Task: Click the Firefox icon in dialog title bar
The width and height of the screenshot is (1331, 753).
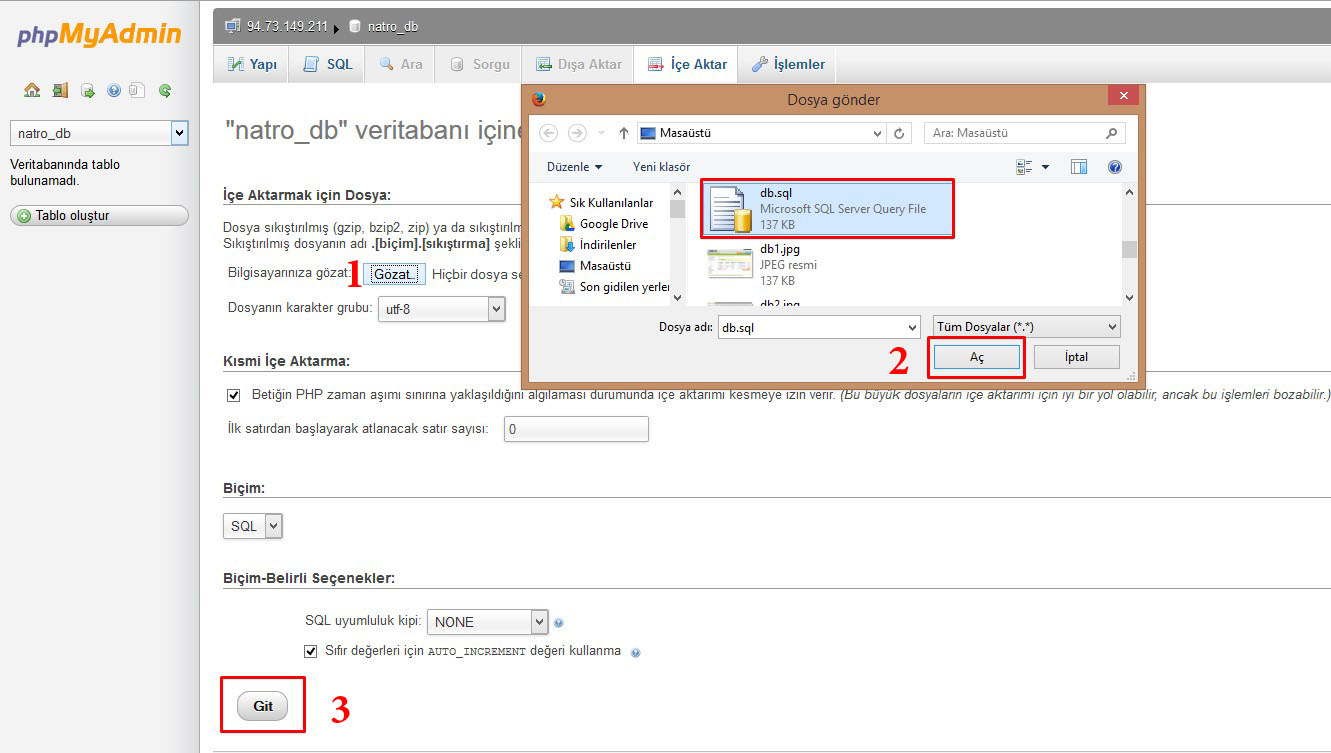Action: tap(539, 99)
